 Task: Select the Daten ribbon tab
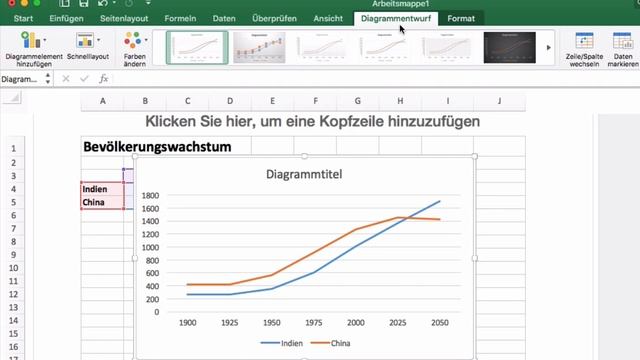click(x=224, y=18)
